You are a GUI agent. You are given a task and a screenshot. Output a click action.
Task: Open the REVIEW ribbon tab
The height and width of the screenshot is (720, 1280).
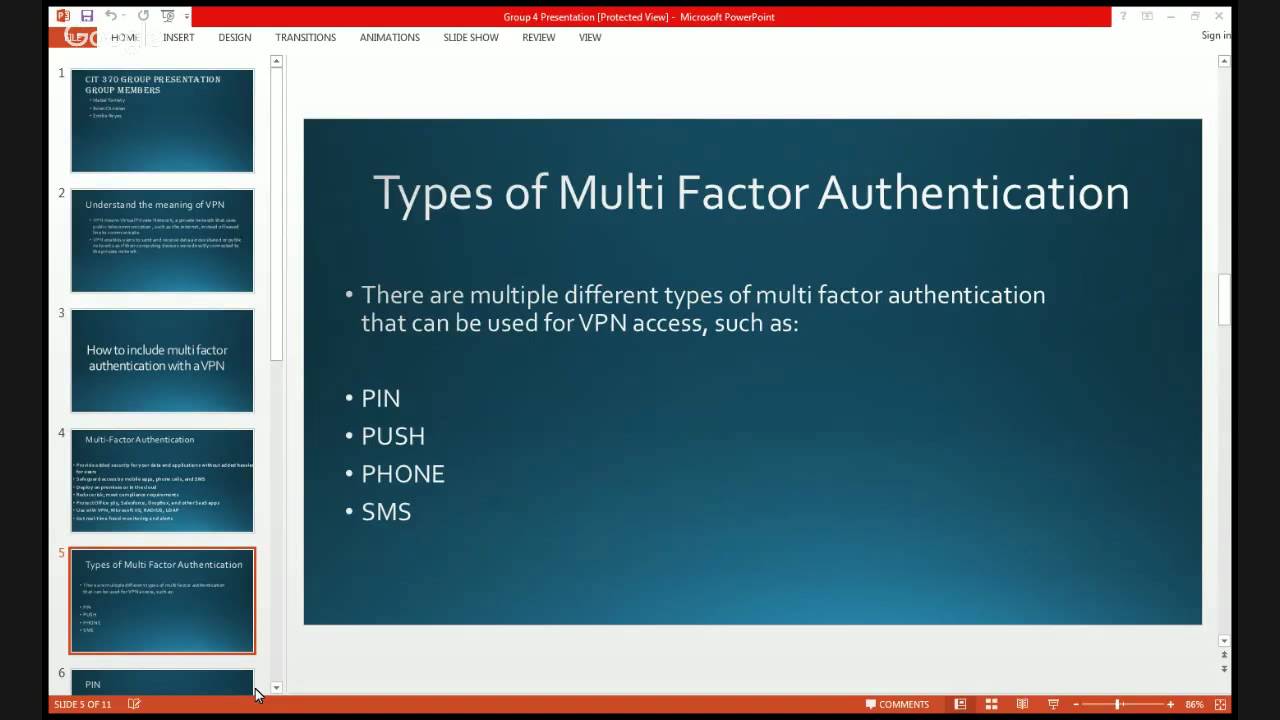[538, 37]
